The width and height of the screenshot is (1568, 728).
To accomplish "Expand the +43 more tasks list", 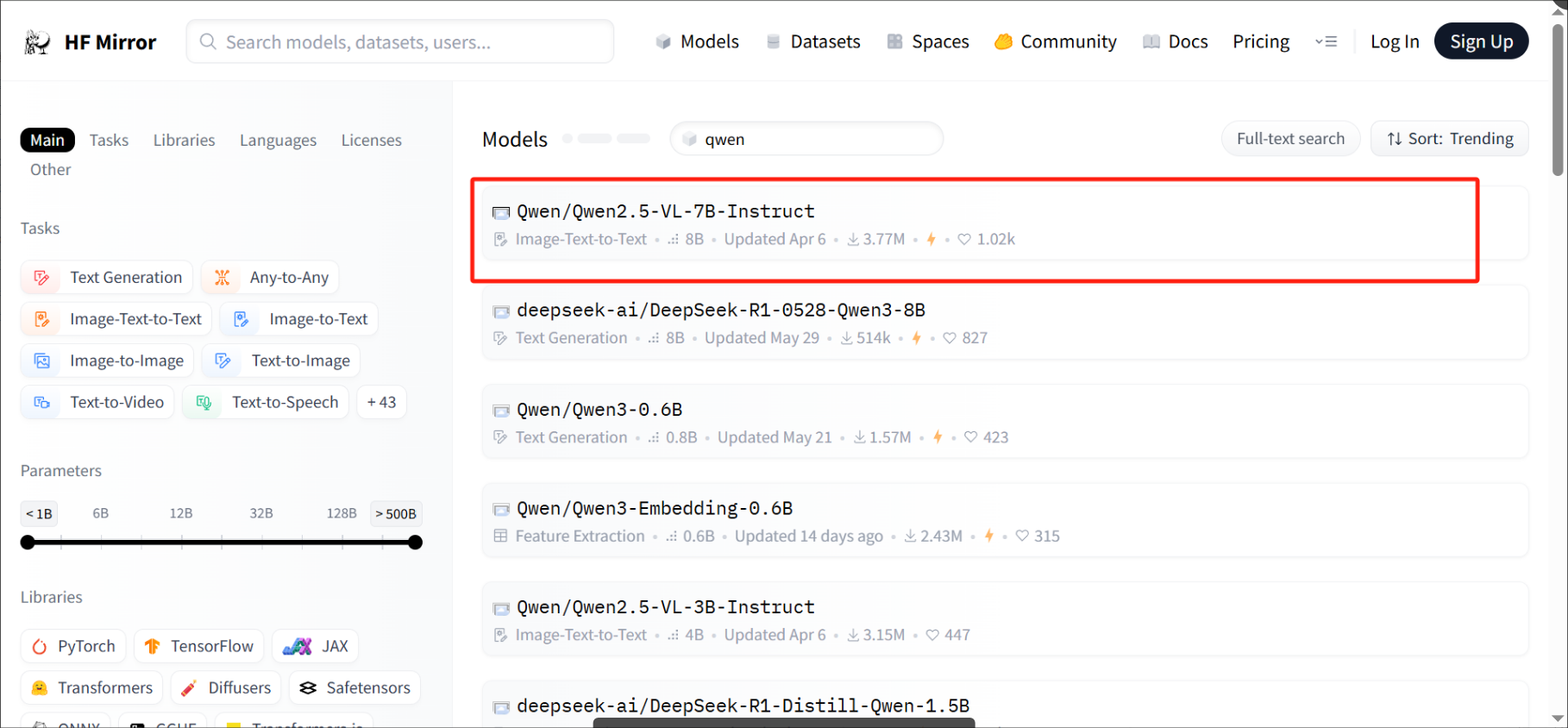I will 381,402.
